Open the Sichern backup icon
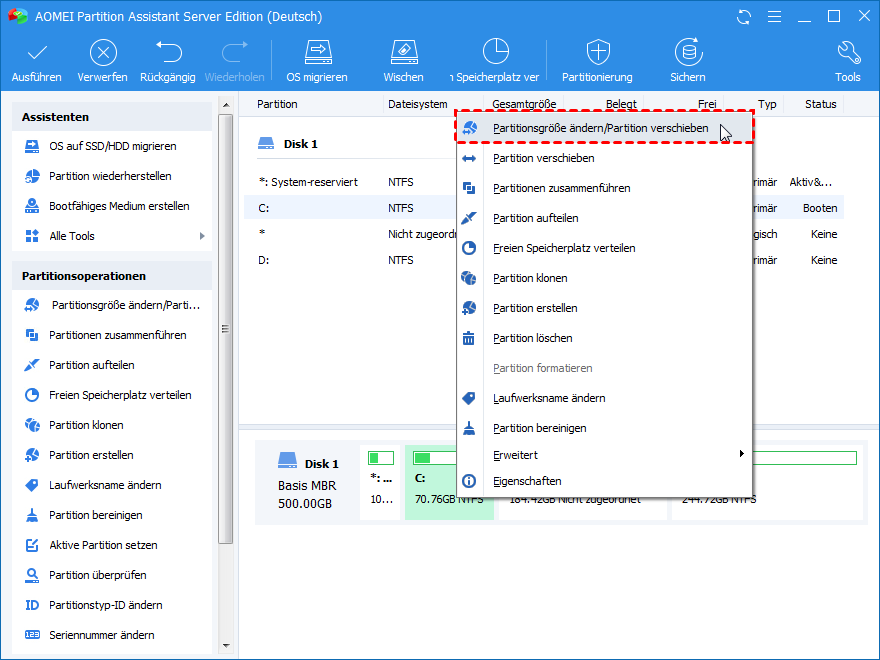Screen dimensions: 880x660 click(x=688, y=52)
